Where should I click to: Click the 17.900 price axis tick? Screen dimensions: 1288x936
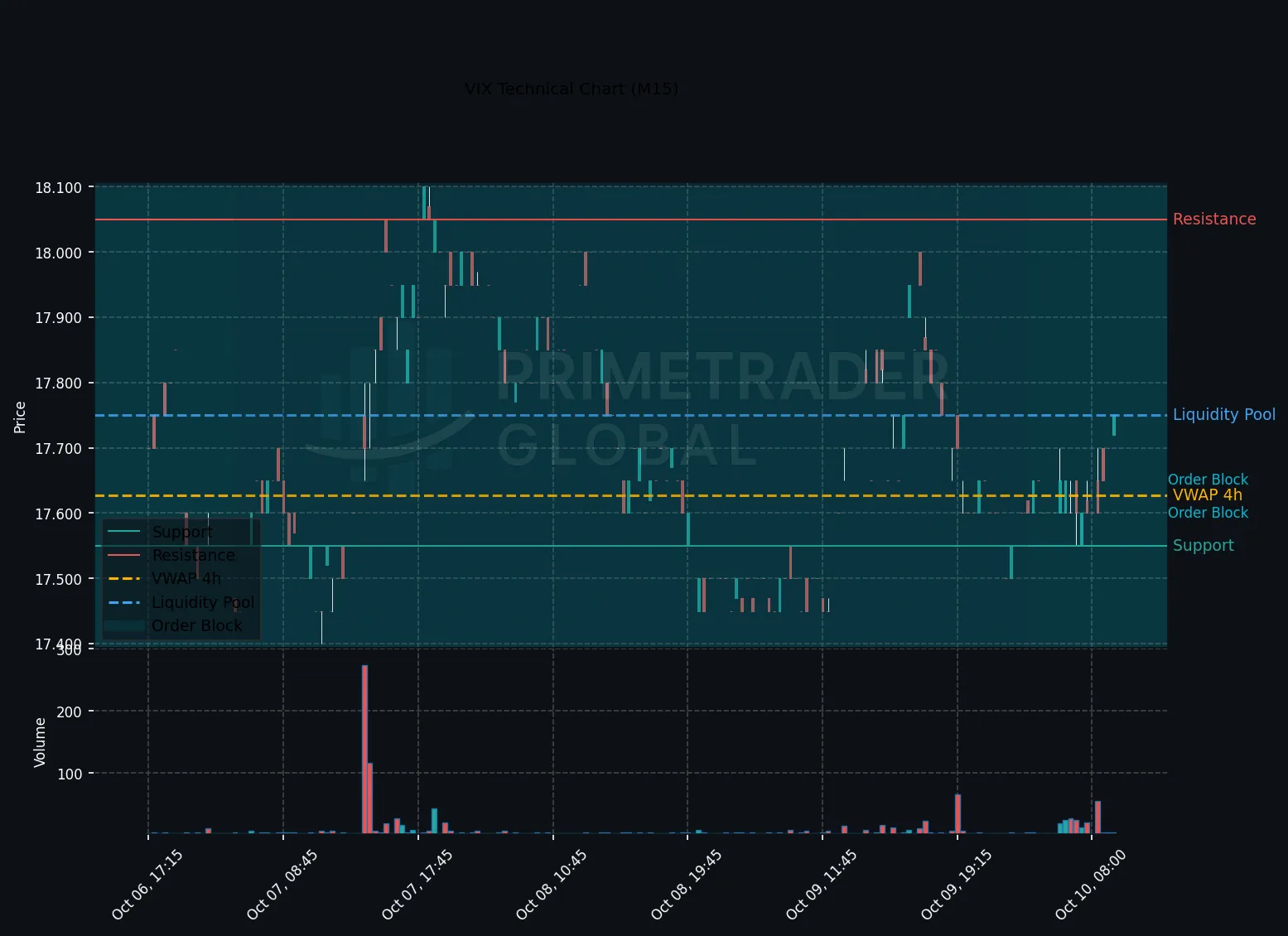point(58,318)
